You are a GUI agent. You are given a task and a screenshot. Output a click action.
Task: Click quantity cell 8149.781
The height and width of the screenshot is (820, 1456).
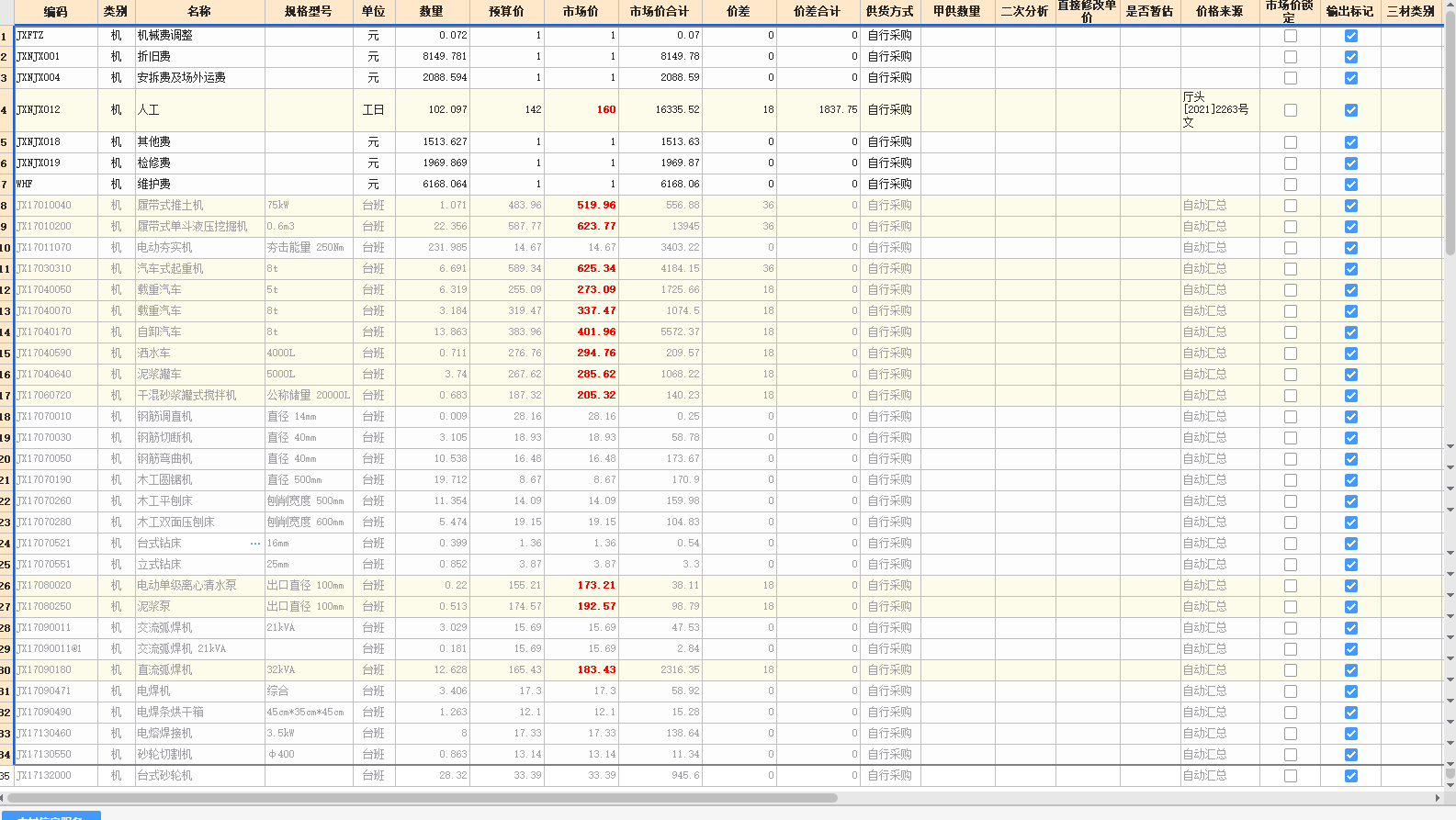432,57
